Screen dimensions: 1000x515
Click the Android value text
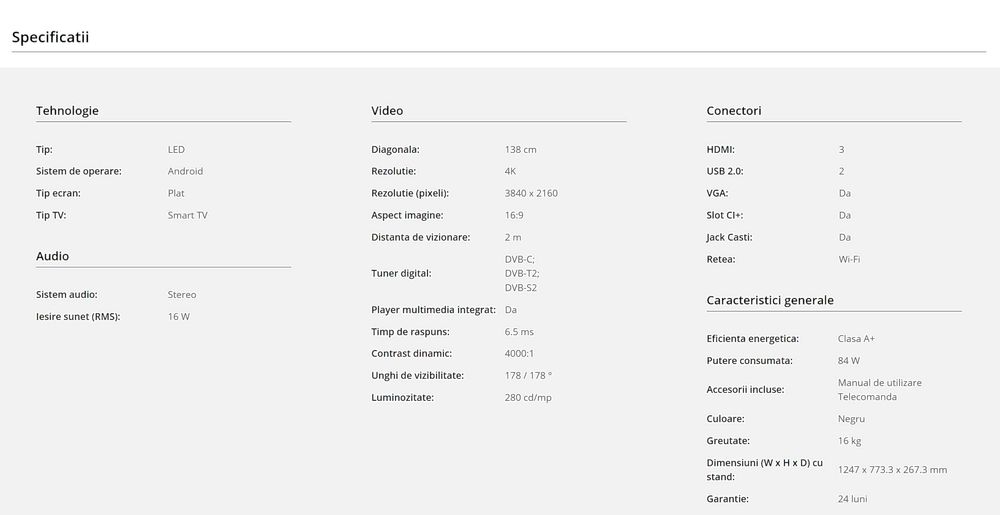185,171
